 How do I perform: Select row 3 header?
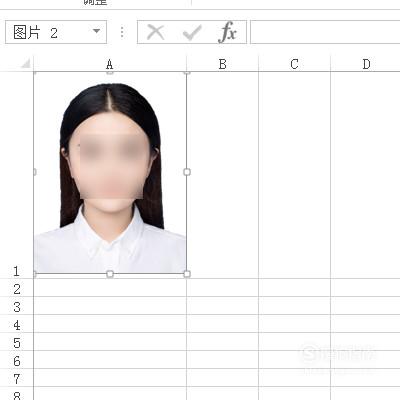(17, 306)
